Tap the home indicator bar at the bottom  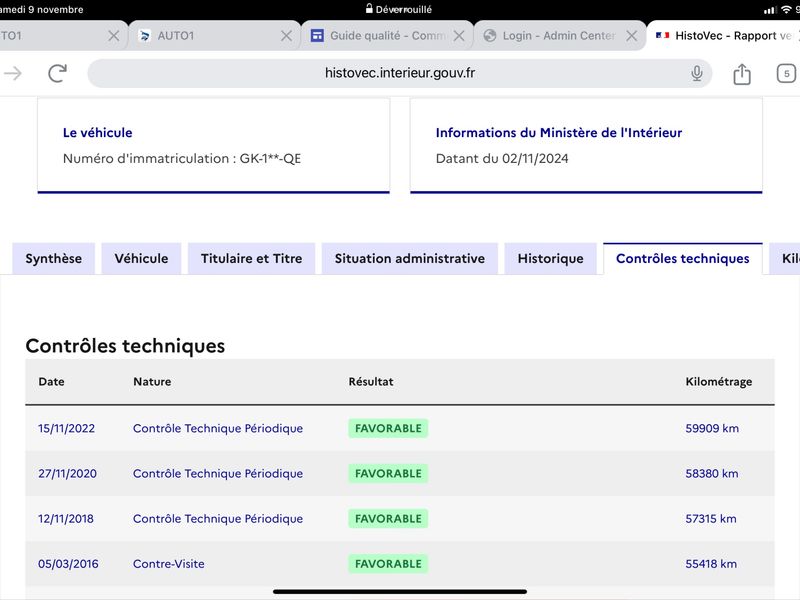(400, 592)
